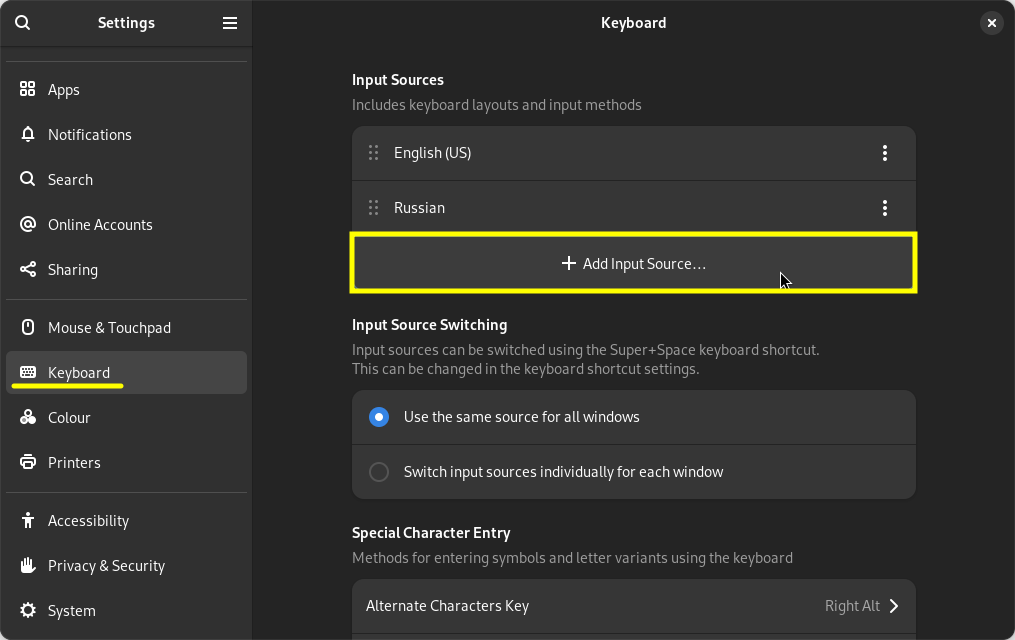Open options menu for Russian input source
Viewport: 1015px width, 640px height.
[x=884, y=208]
